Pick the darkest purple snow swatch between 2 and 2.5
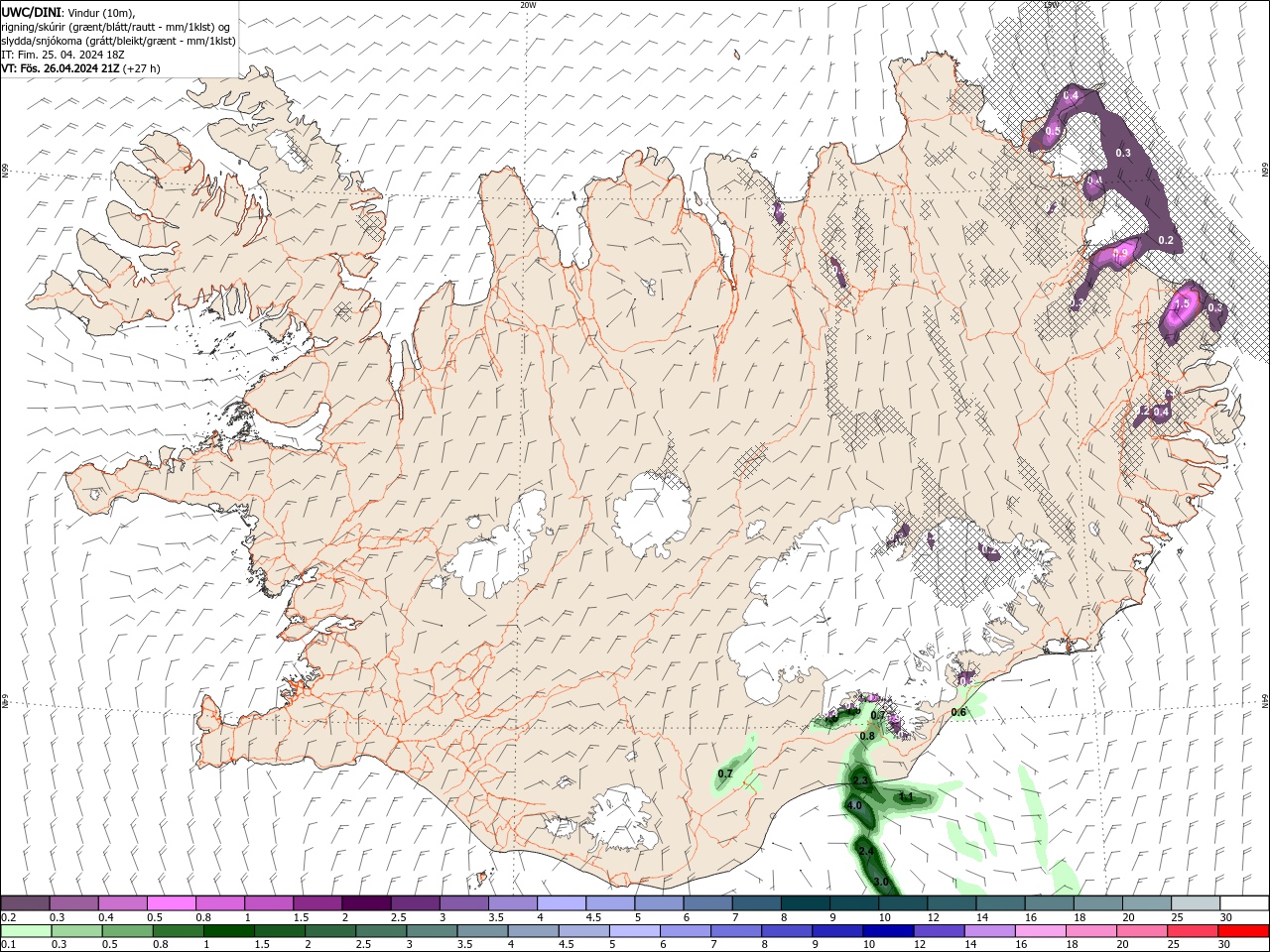This screenshot has width=1270, height=952. click(366, 903)
